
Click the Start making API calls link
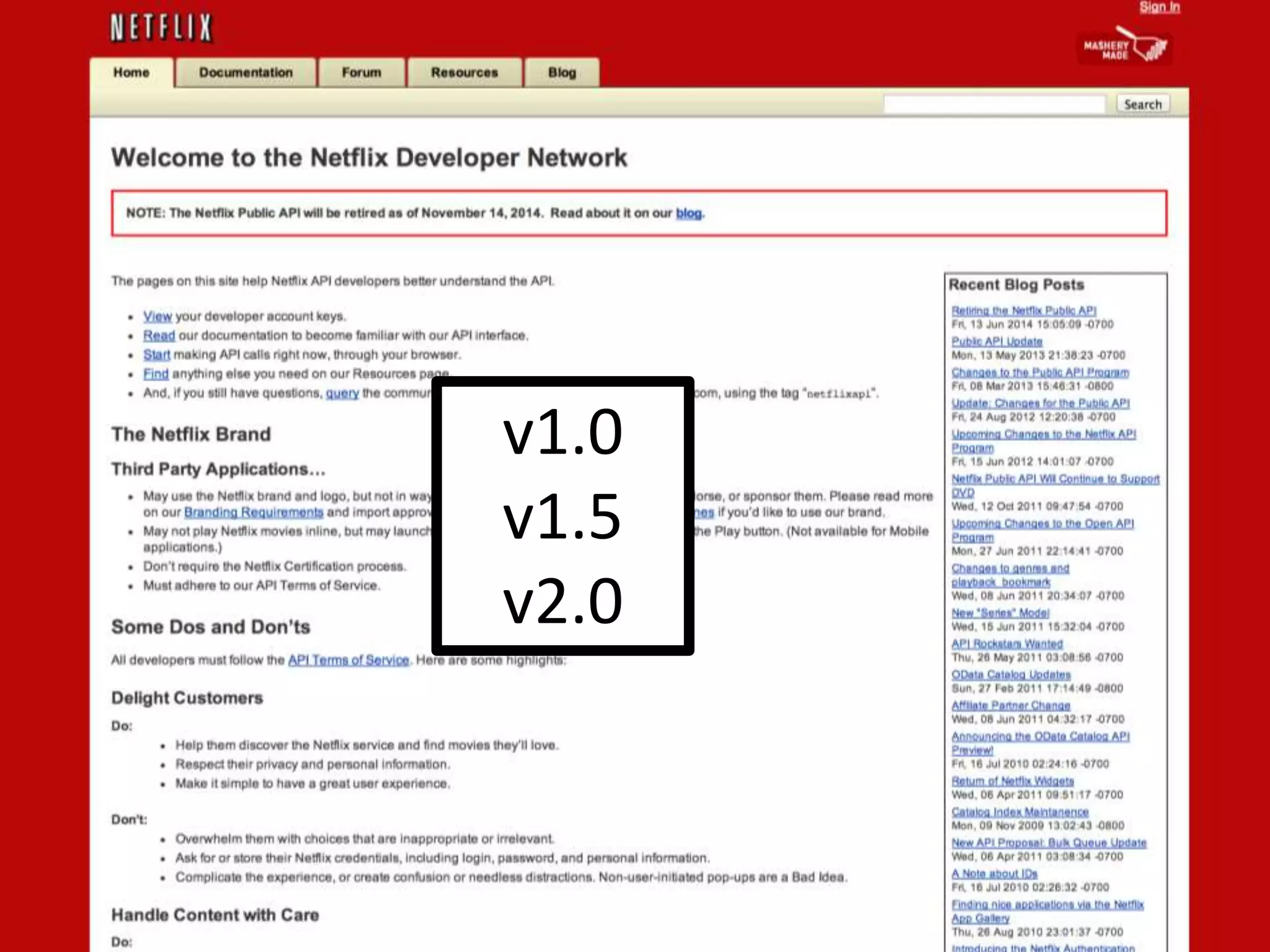coord(156,355)
